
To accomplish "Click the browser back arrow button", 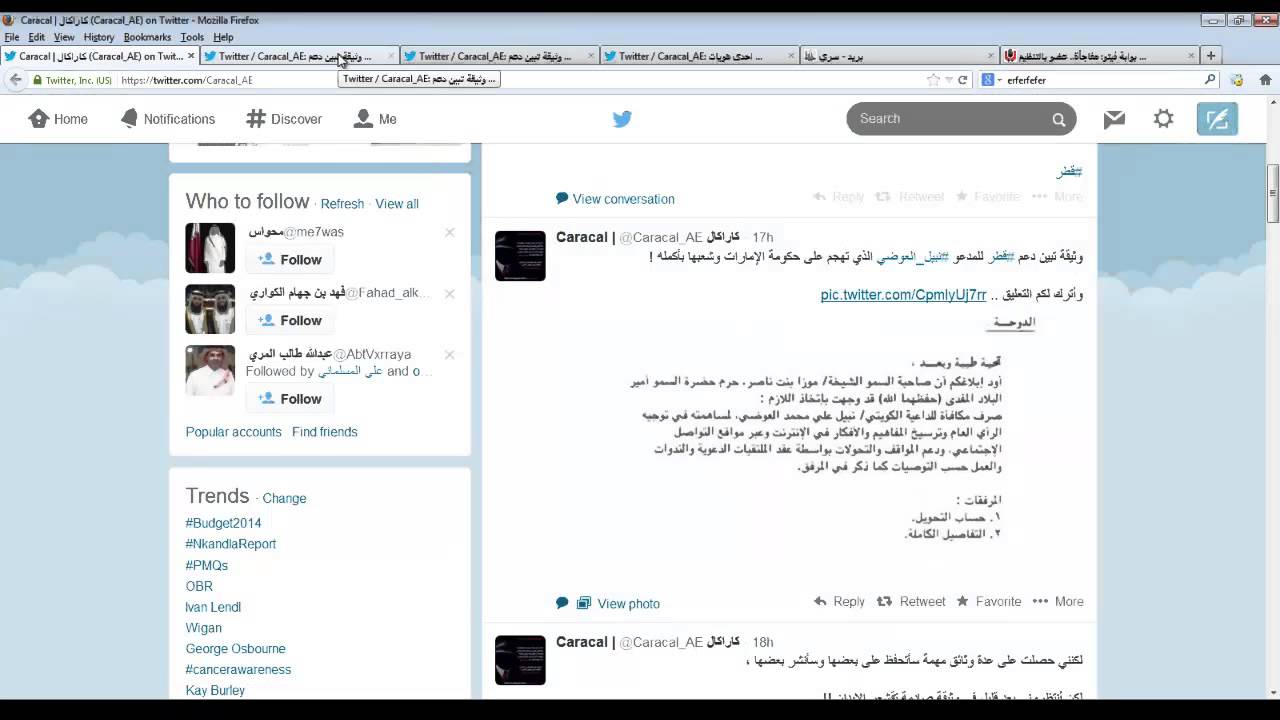I will [x=15, y=80].
